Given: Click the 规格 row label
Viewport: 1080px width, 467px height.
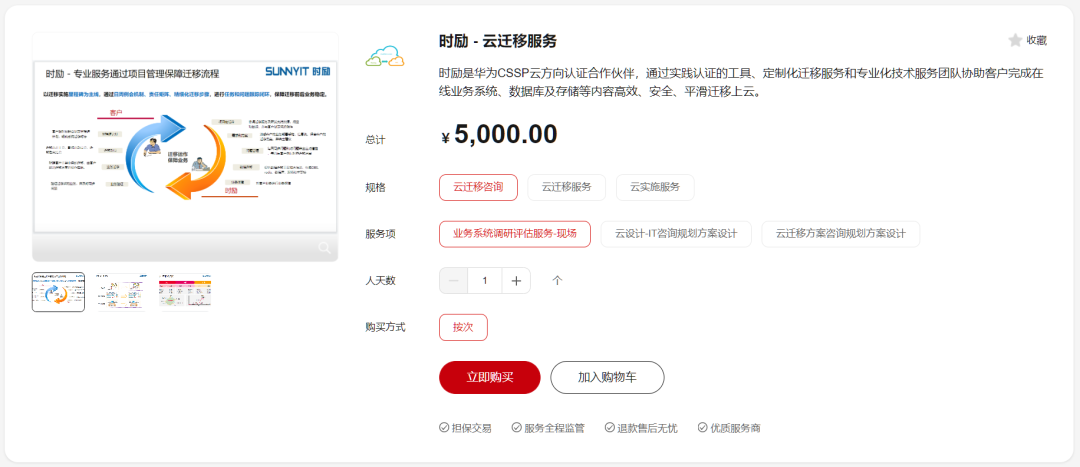Looking at the screenshot, I should pyautogui.click(x=375, y=187).
